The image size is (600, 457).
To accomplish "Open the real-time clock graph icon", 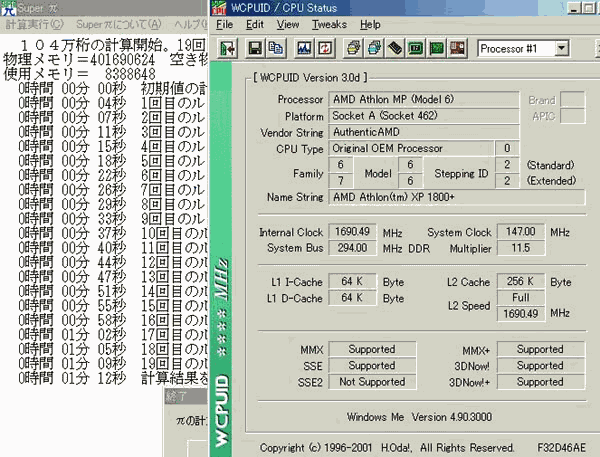I will (x=304, y=48).
